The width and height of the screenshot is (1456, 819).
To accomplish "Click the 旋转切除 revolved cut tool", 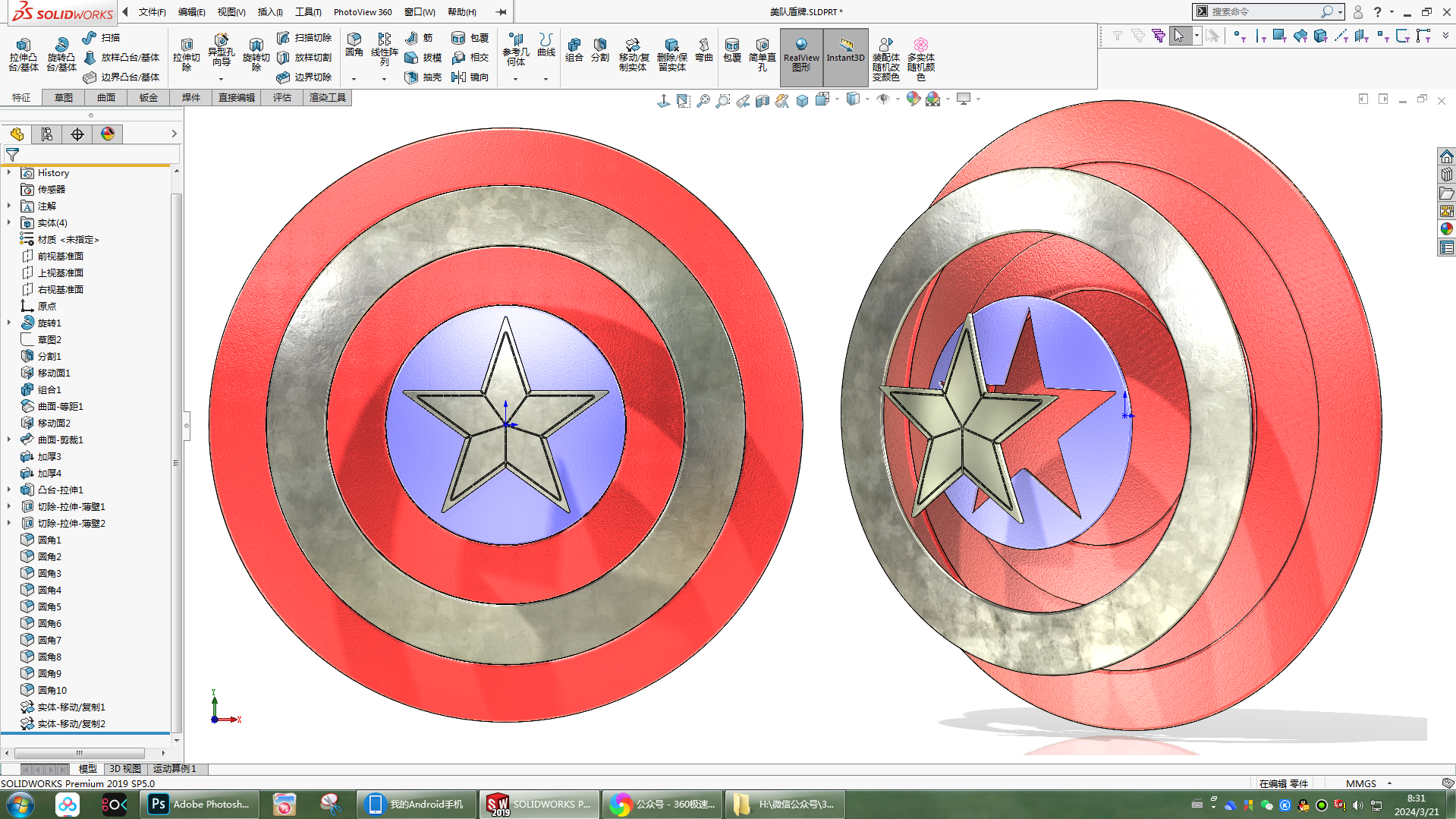I will pos(256,55).
